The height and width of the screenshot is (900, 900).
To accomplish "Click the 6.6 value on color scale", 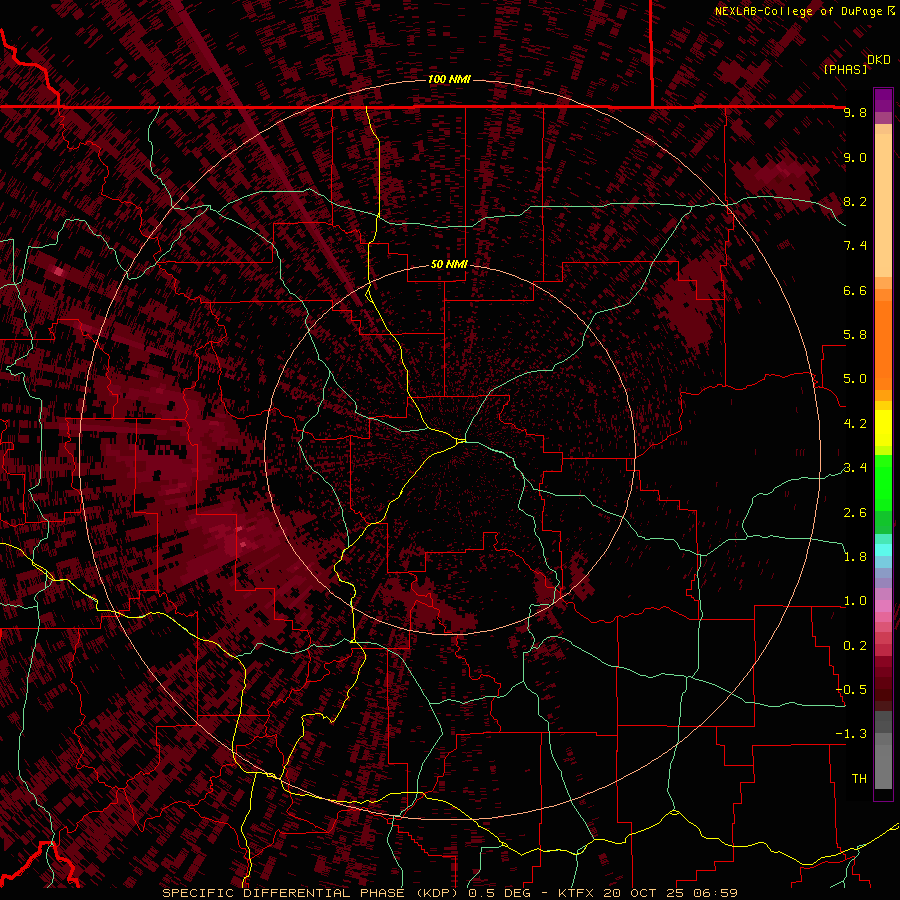I will [855, 290].
